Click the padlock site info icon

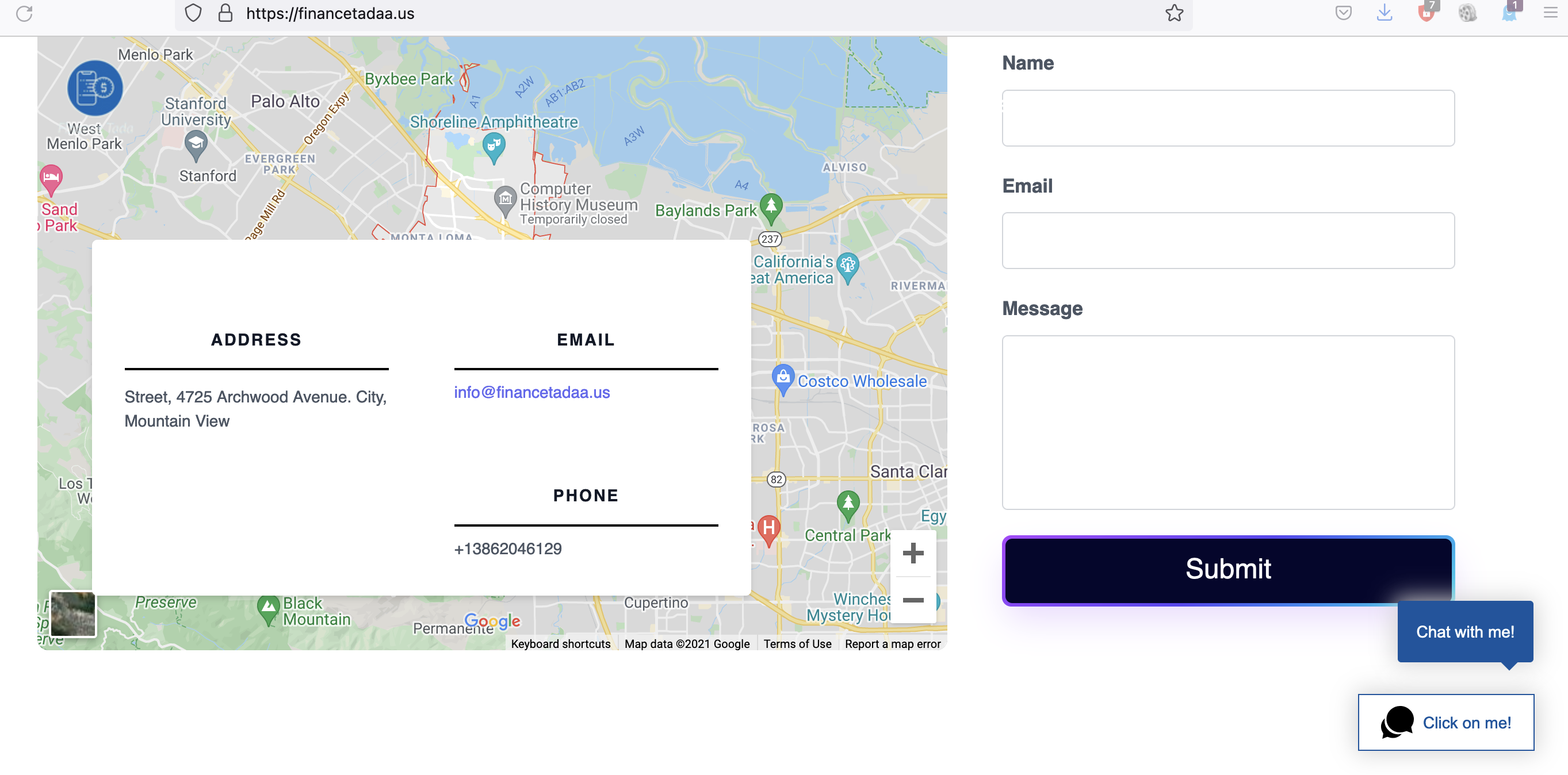point(225,13)
